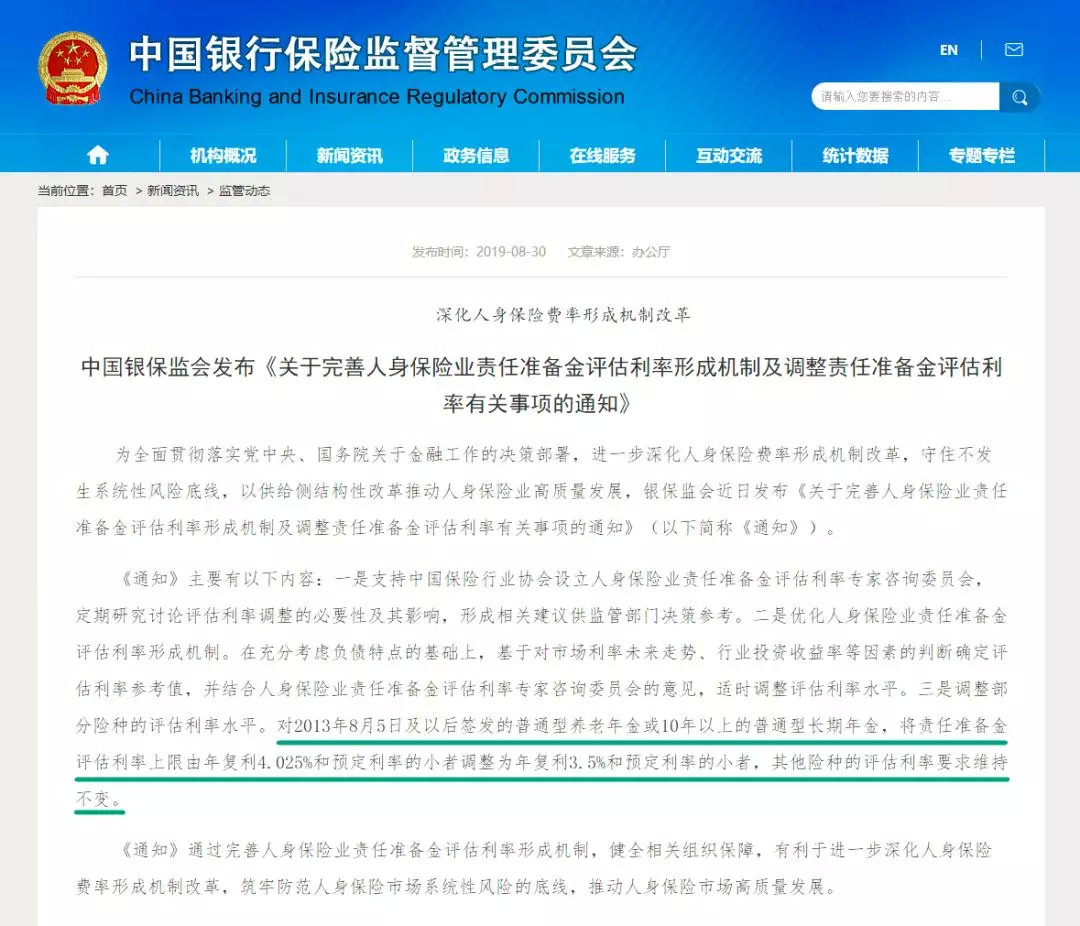Click the 监管动态 breadcrumb link
This screenshot has height=926, width=1080.
pyautogui.click(x=244, y=191)
